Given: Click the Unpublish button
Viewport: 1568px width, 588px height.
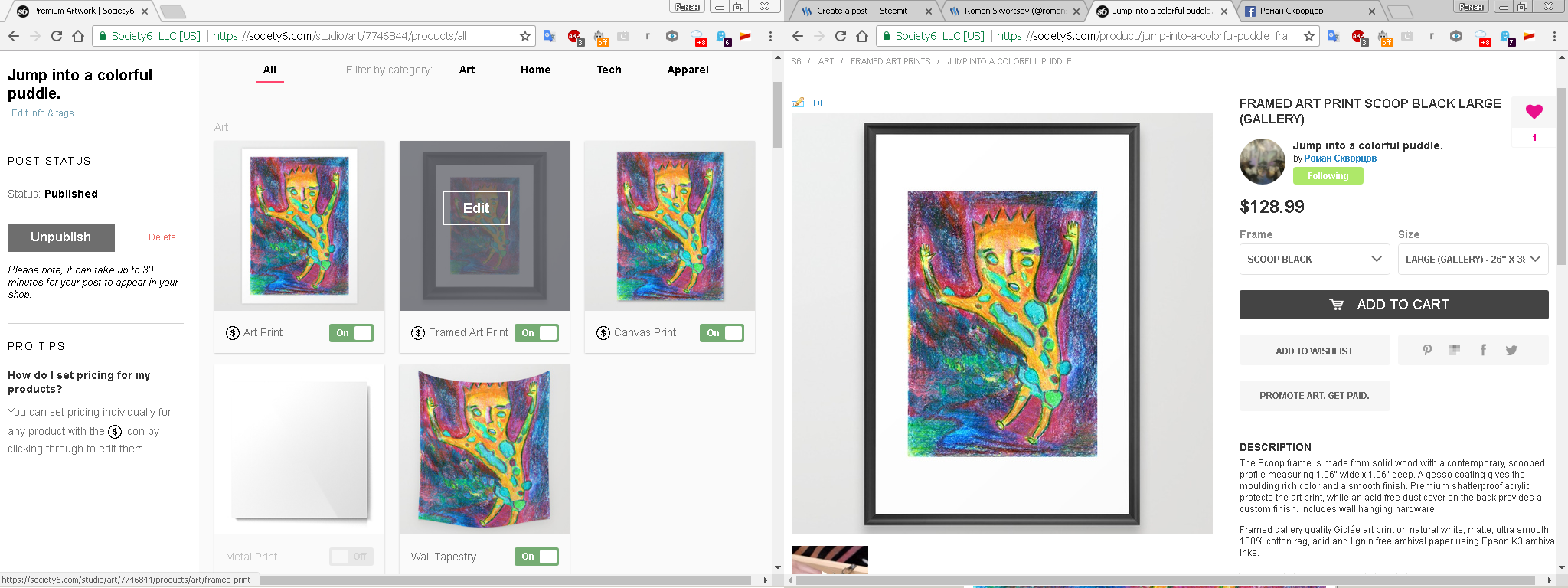Looking at the screenshot, I should [x=61, y=237].
